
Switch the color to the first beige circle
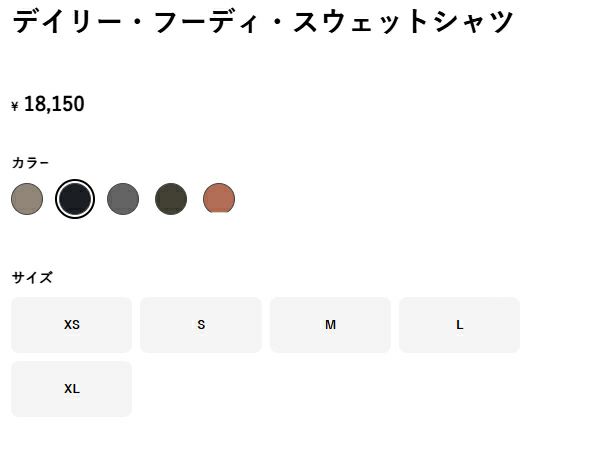point(27,199)
